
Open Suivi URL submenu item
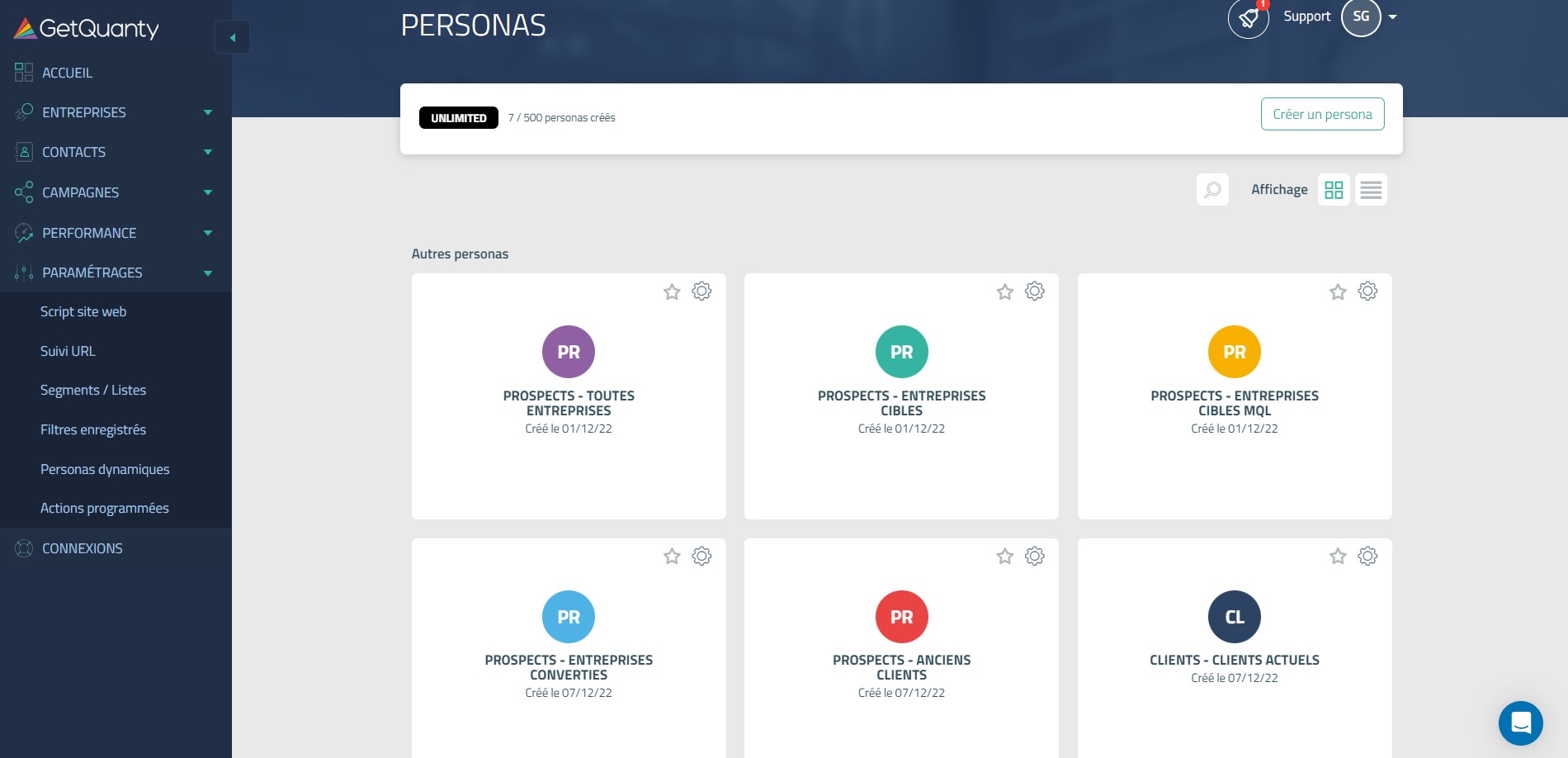click(68, 351)
